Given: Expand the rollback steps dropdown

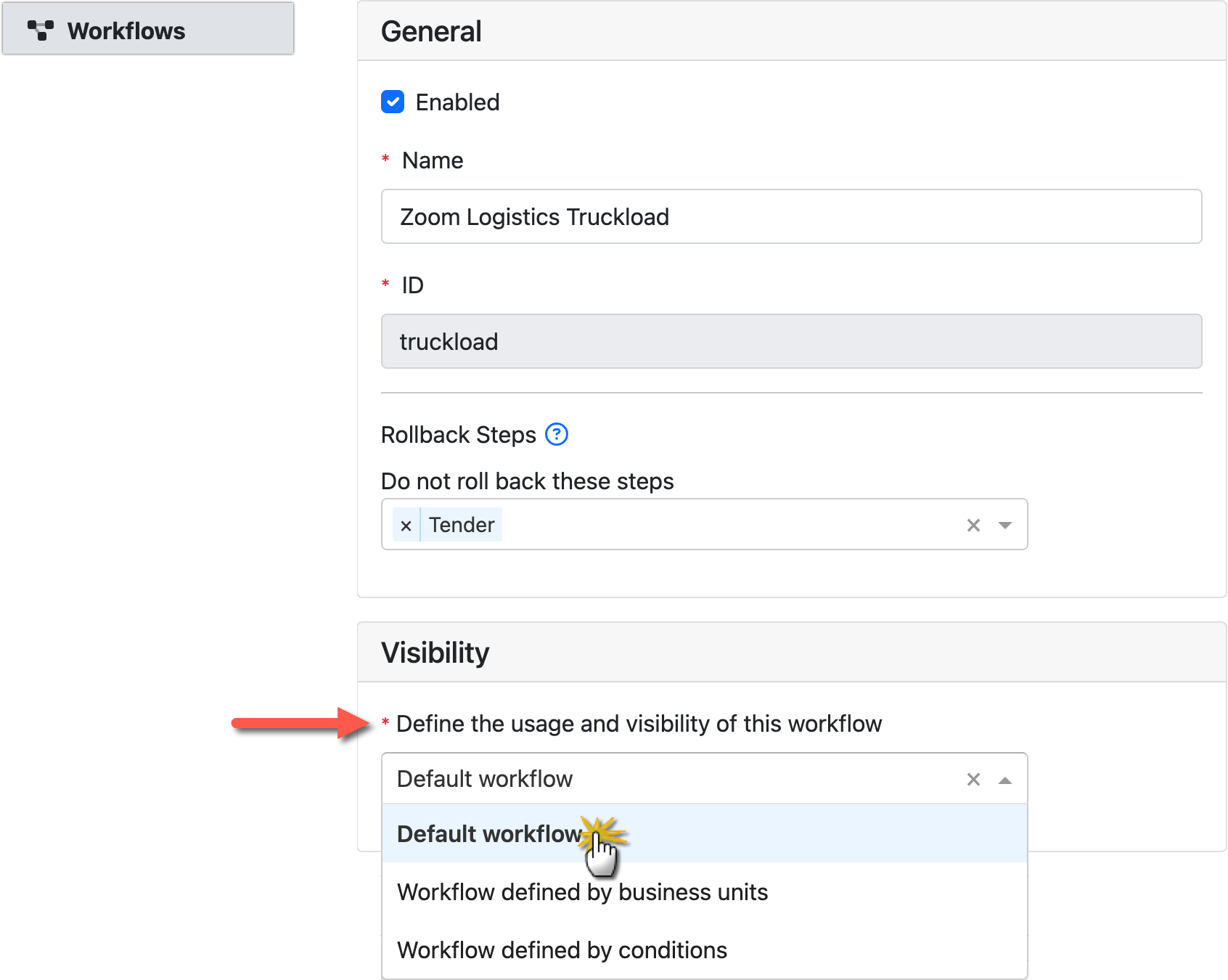Looking at the screenshot, I should (x=1005, y=524).
